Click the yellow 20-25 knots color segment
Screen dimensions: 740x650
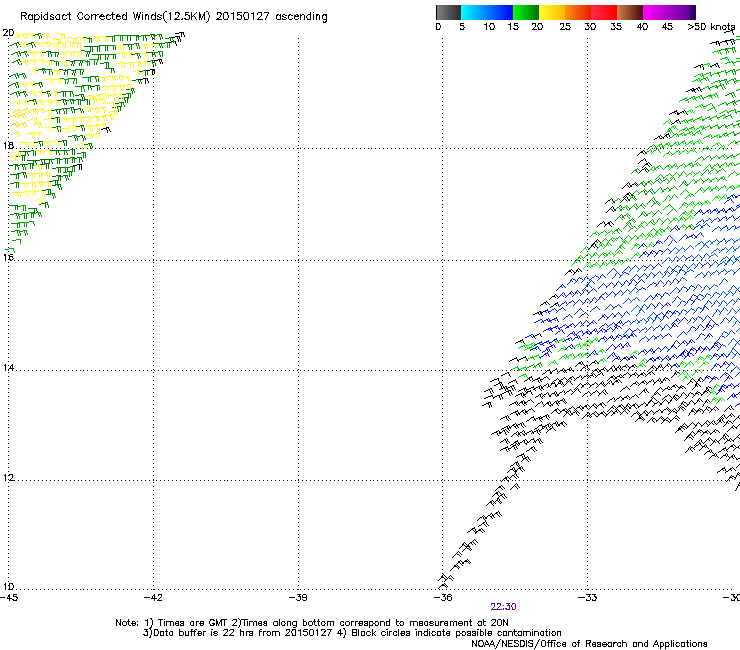pos(552,12)
